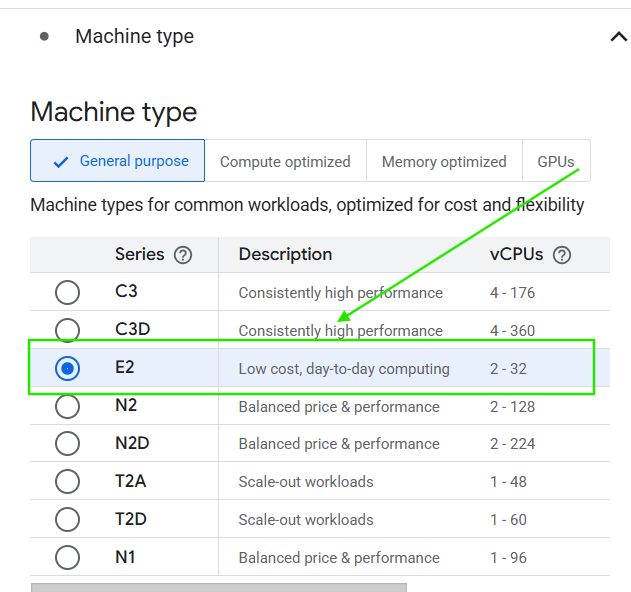This screenshot has height=592, width=631.
Task: Select the C3 series radio button
Action: 67,293
